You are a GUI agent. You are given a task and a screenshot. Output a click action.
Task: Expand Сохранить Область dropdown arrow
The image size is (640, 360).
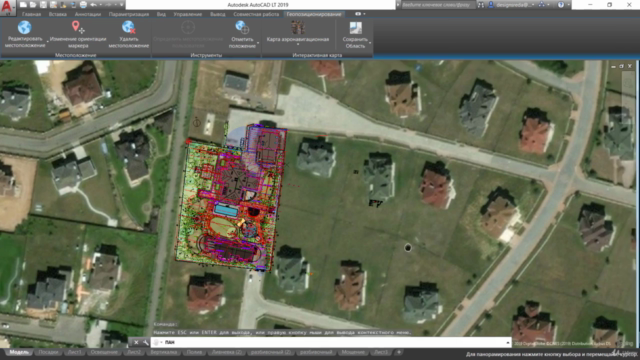370,42
